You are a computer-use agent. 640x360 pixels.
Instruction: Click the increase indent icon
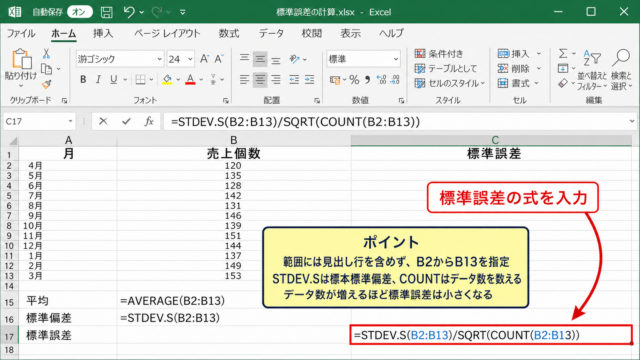point(310,80)
